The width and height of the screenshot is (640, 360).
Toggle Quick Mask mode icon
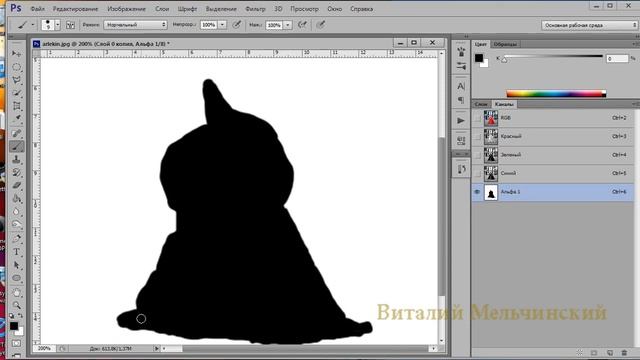pos(16,344)
